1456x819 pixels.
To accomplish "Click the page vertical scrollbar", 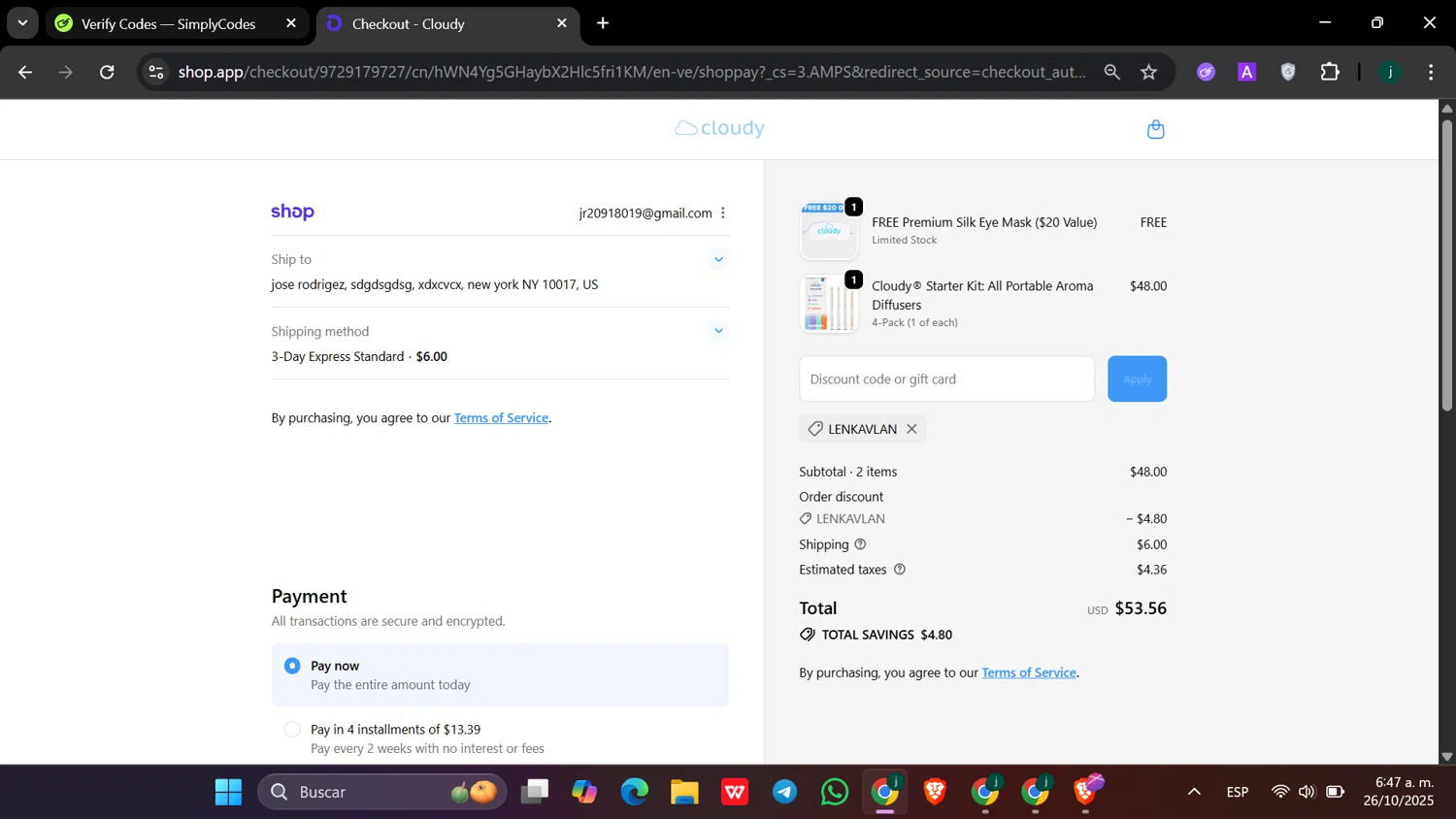I will [x=1446, y=264].
